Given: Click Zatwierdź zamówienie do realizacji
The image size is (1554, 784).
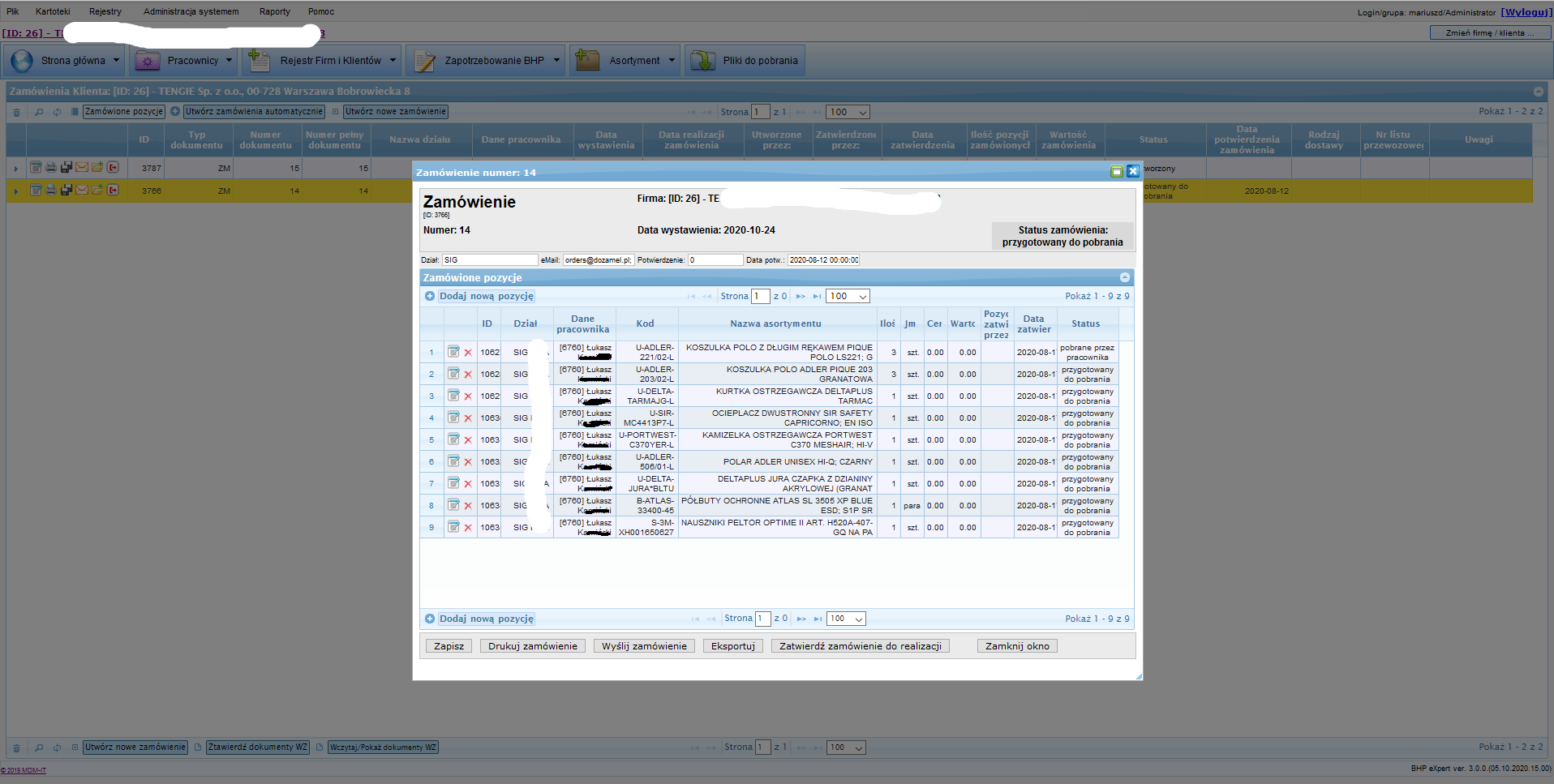Looking at the screenshot, I should click(x=861, y=646).
